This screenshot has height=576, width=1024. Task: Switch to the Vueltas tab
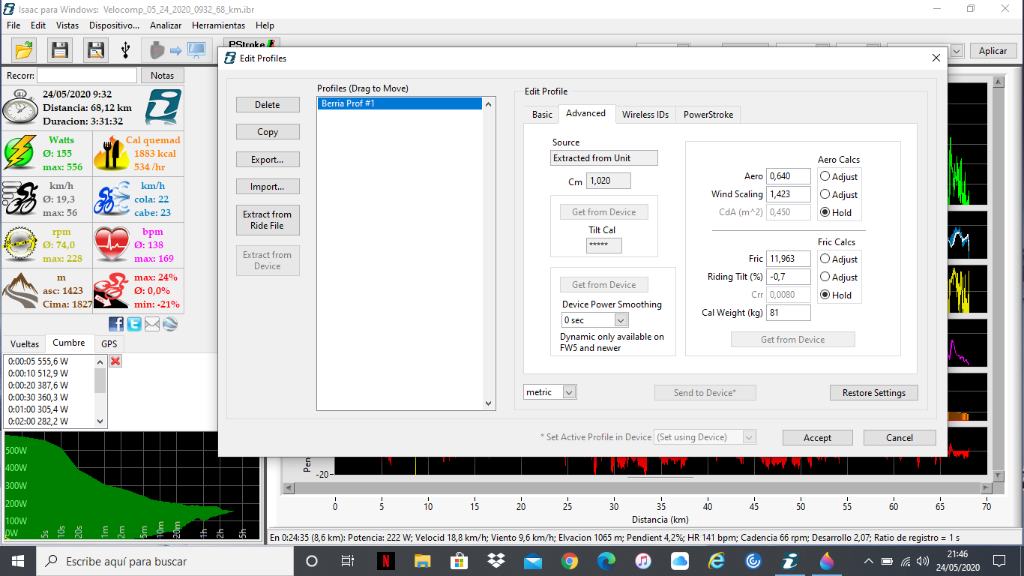pos(24,344)
